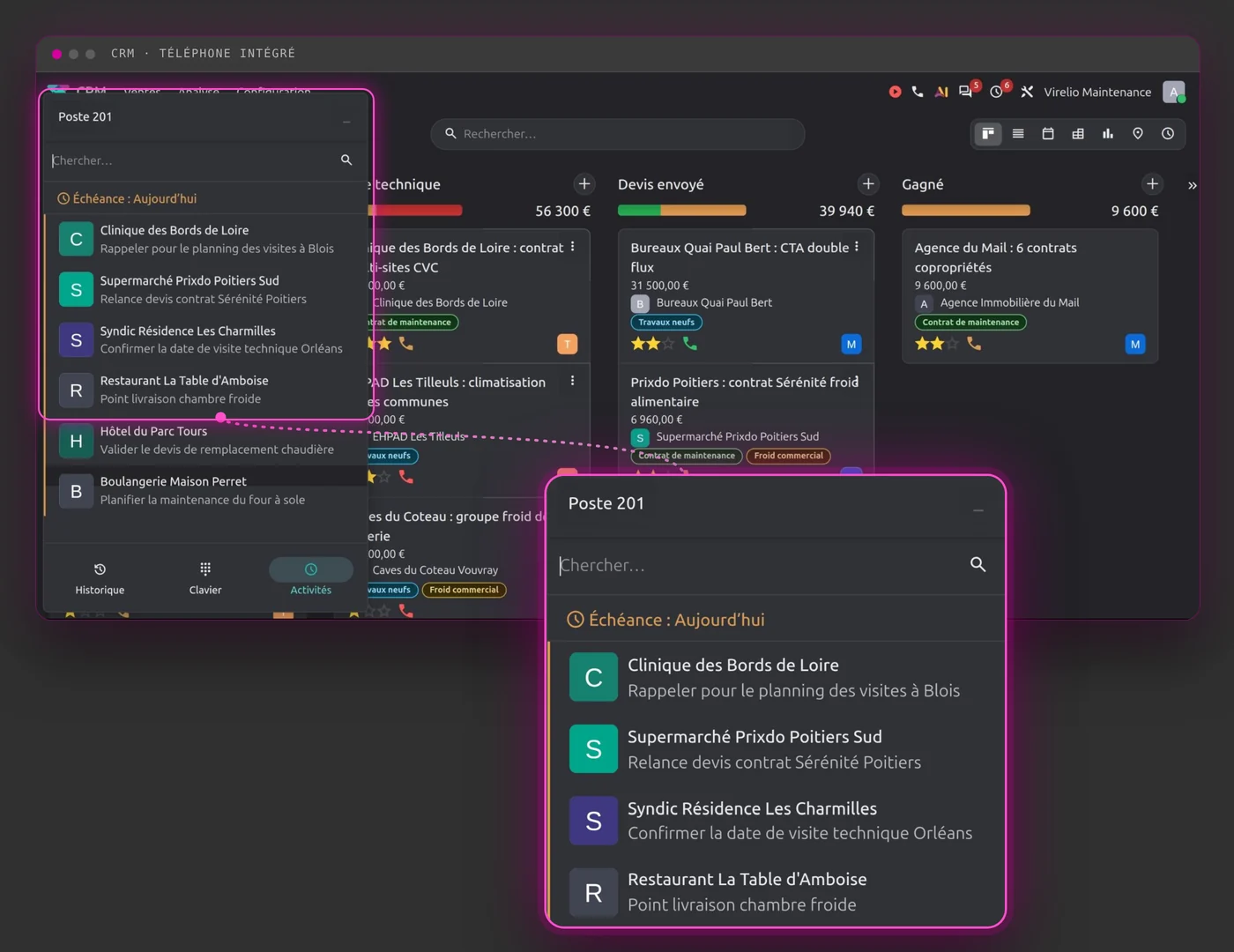Image resolution: width=1234 pixels, height=952 pixels.
Task: Click orange T salesperson avatar on Clinique card
Action: point(568,344)
